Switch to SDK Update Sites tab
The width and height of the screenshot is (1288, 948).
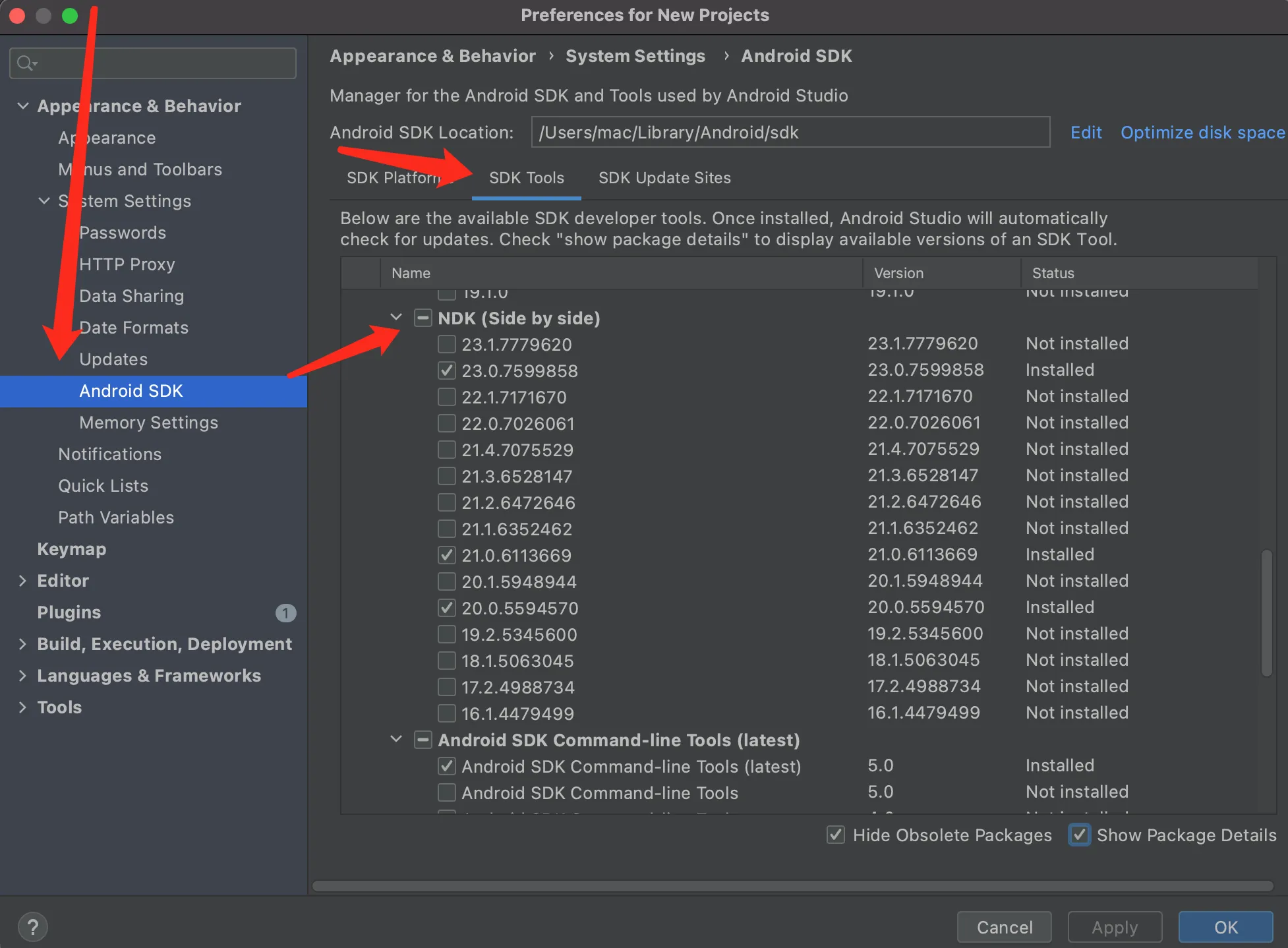[x=664, y=178]
